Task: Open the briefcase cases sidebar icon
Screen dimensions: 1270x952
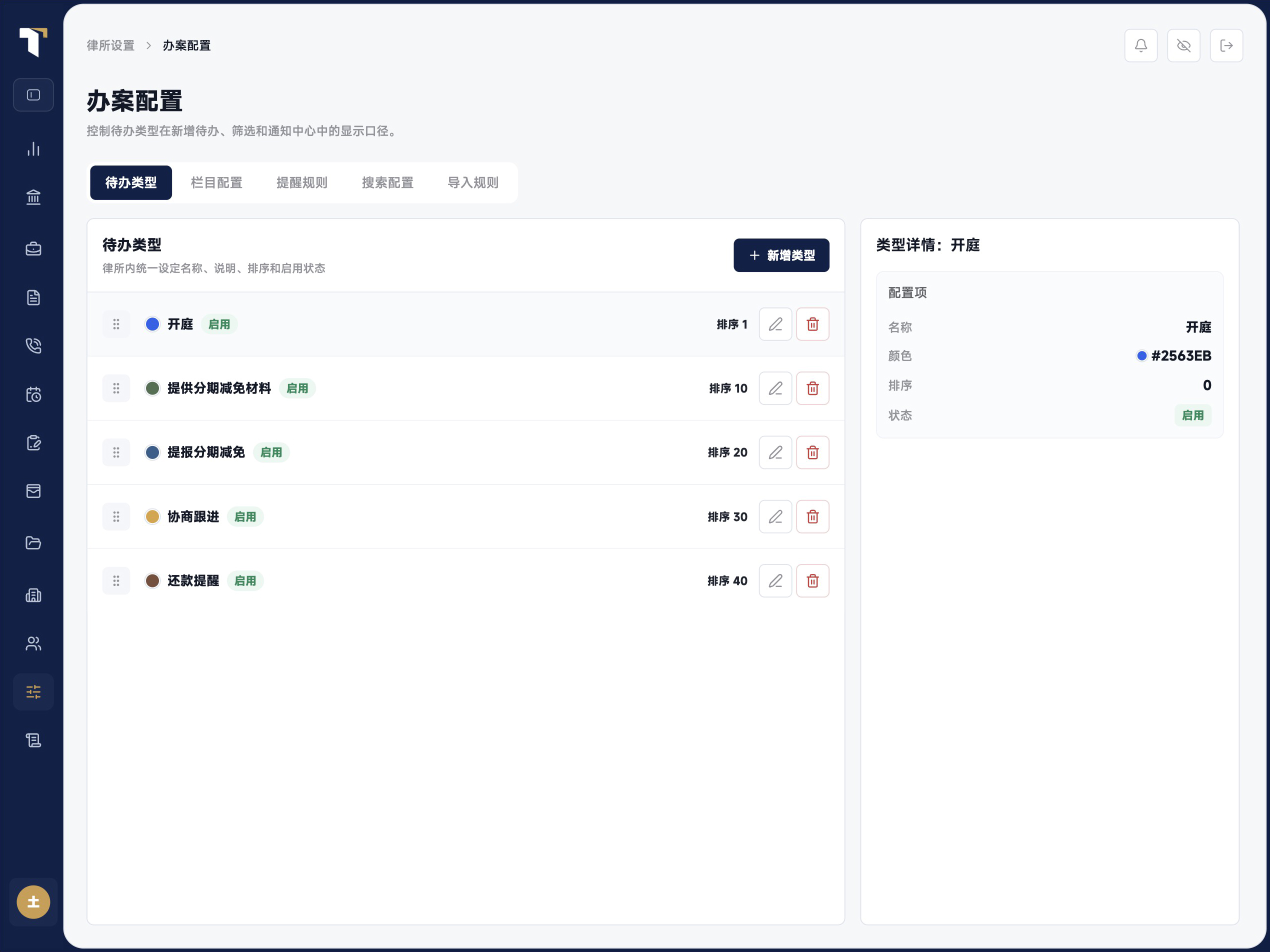Action: [x=33, y=248]
